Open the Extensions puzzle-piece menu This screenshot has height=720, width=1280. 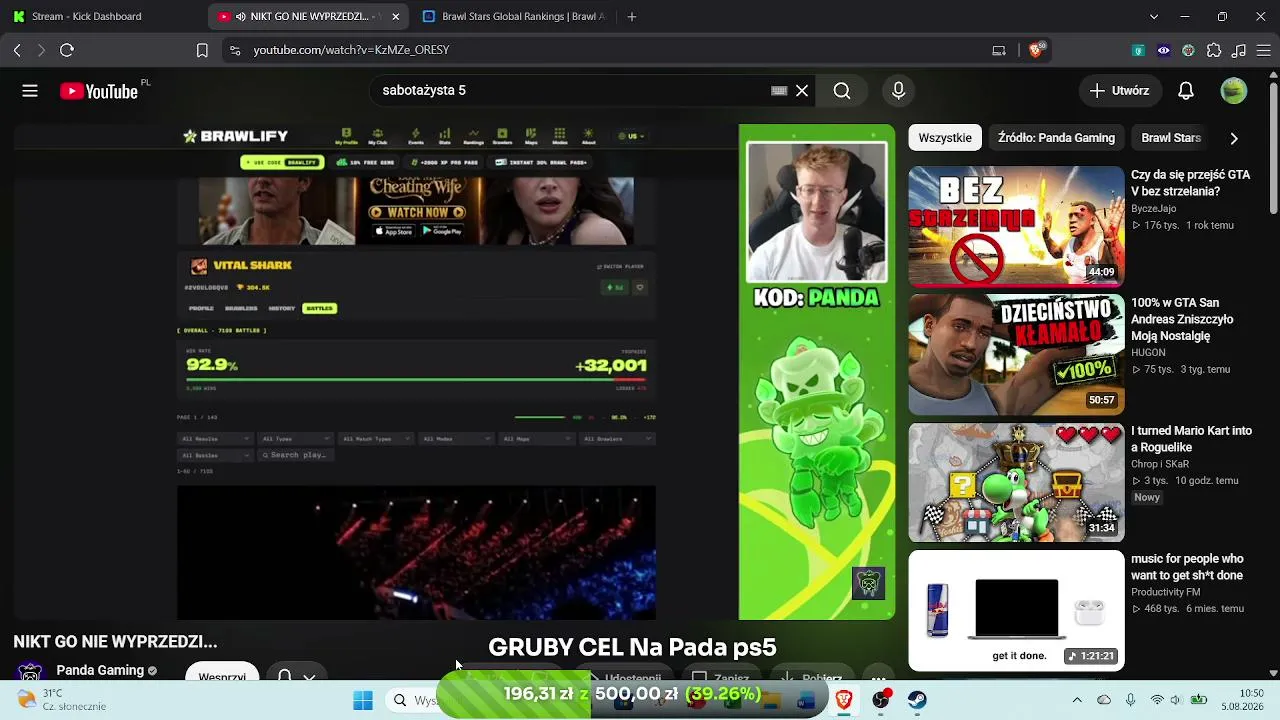point(1214,50)
